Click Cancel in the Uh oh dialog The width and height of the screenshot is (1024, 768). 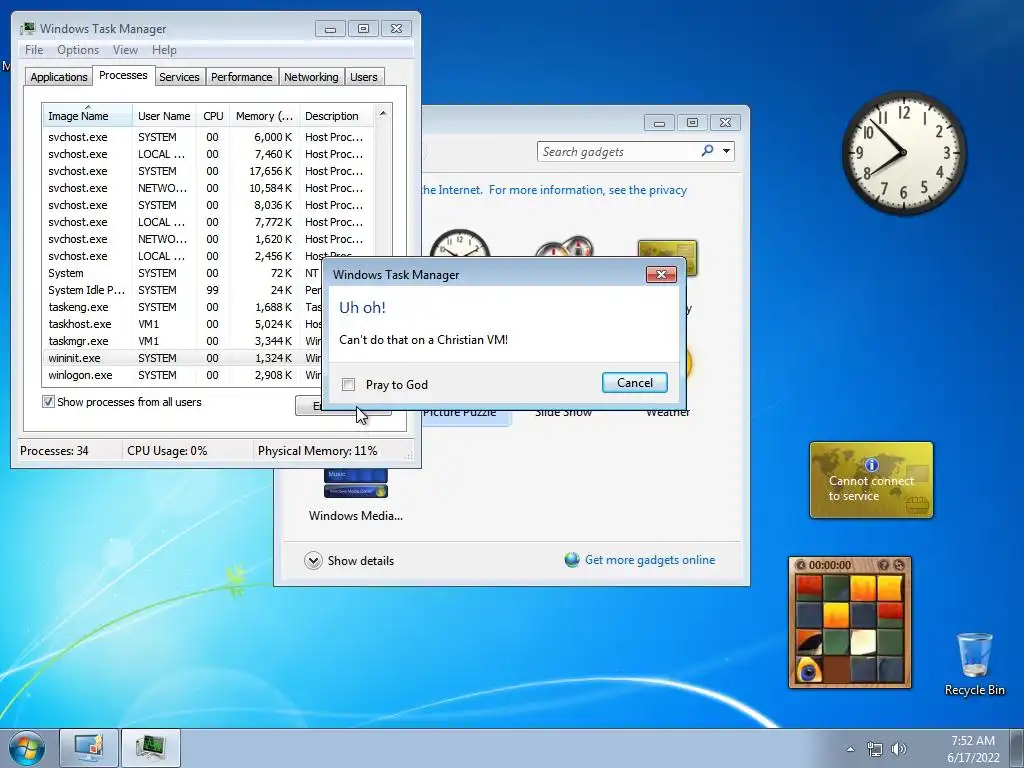[x=634, y=383]
